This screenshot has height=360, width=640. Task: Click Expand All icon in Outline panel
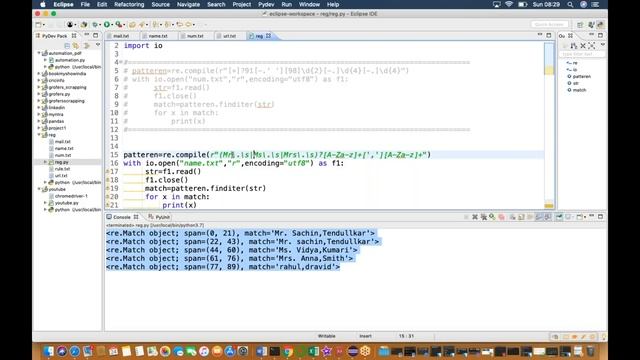[592, 45]
